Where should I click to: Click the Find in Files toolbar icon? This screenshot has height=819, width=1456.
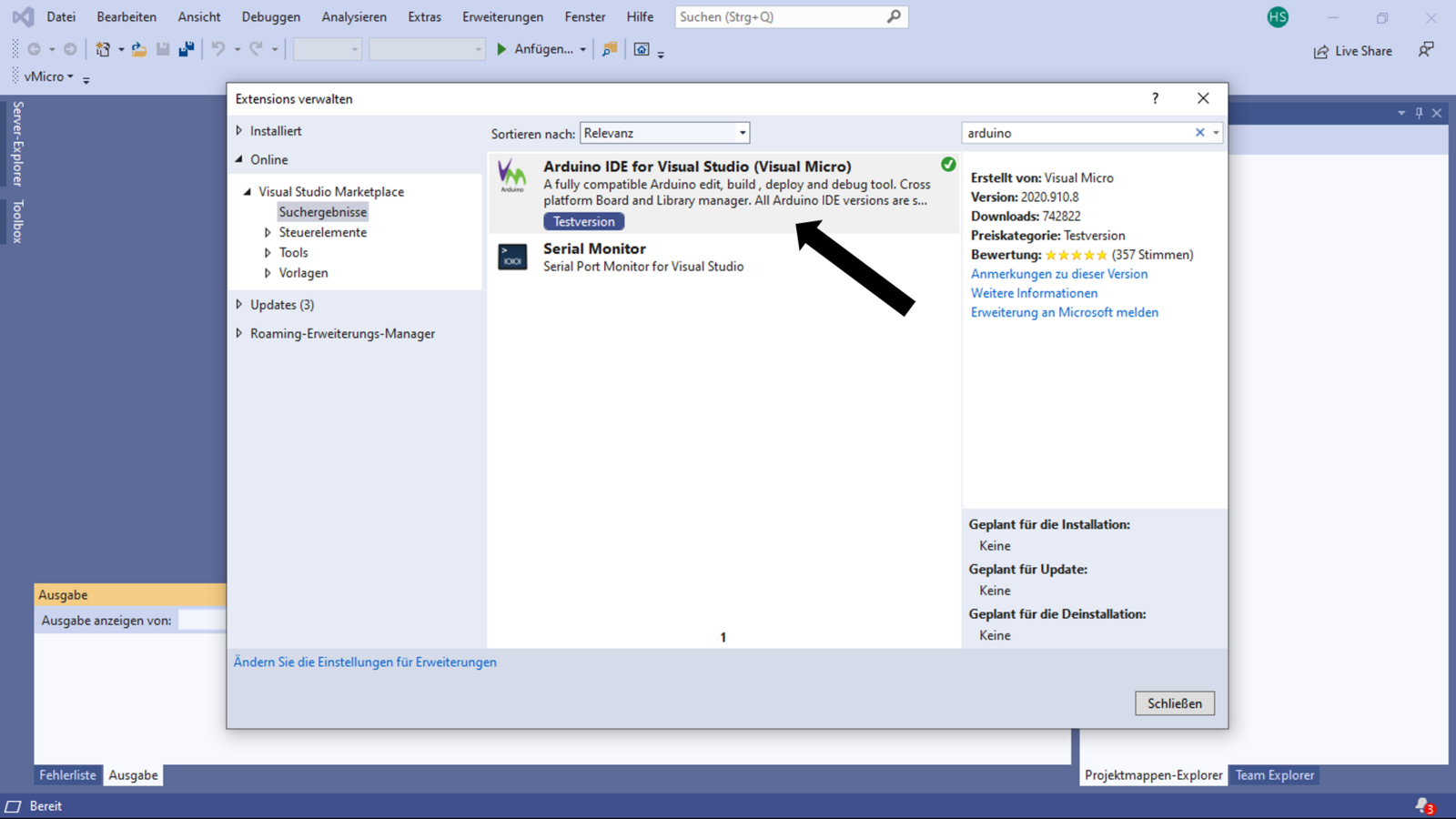[x=609, y=49]
